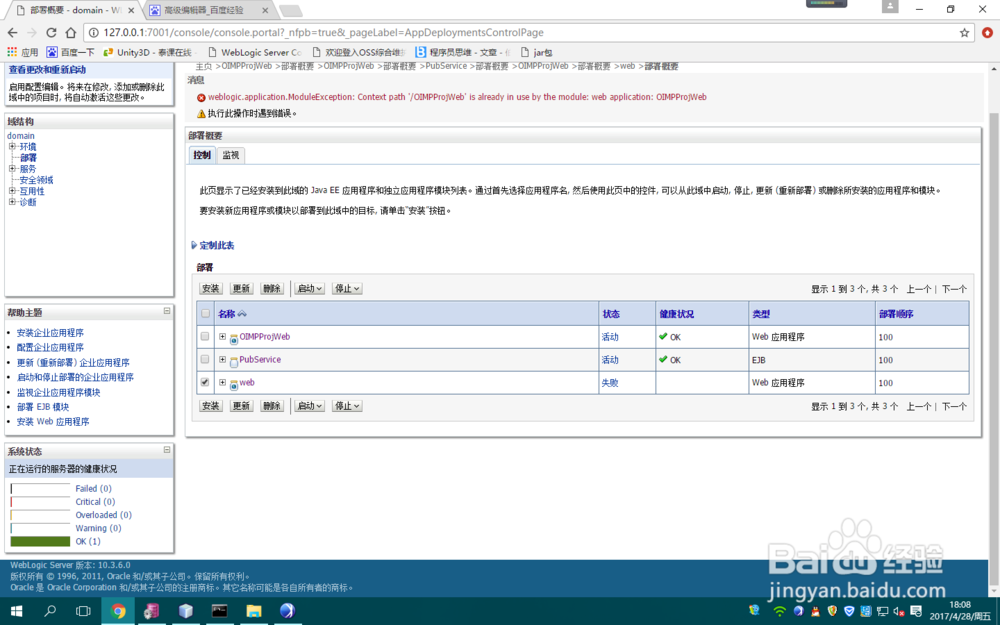Screen dimensions: 1000x625
Task: Expand the OIMPProjWeb deployment row
Action: [223, 336]
